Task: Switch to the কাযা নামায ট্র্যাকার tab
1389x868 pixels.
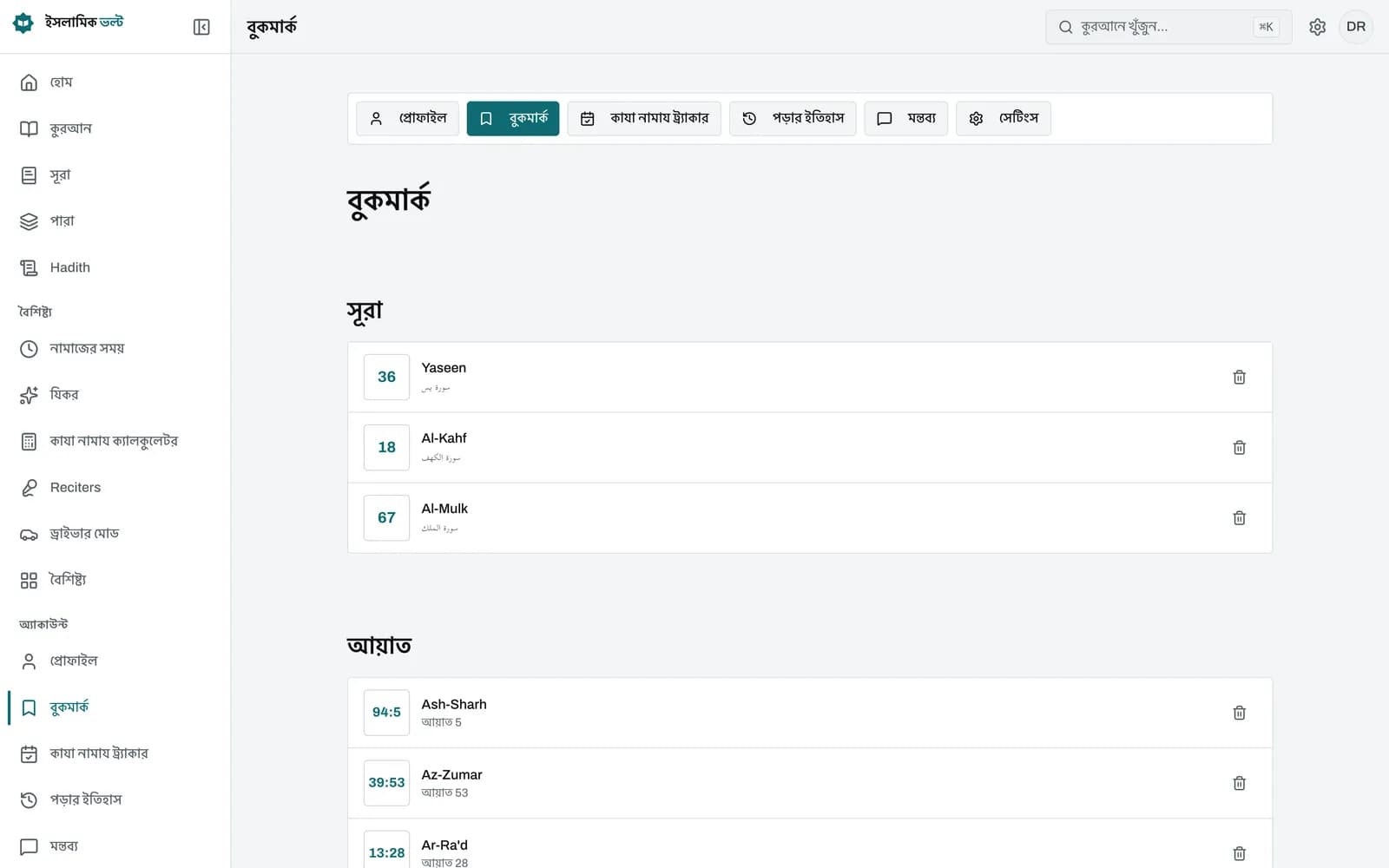Action: tap(644, 118)
